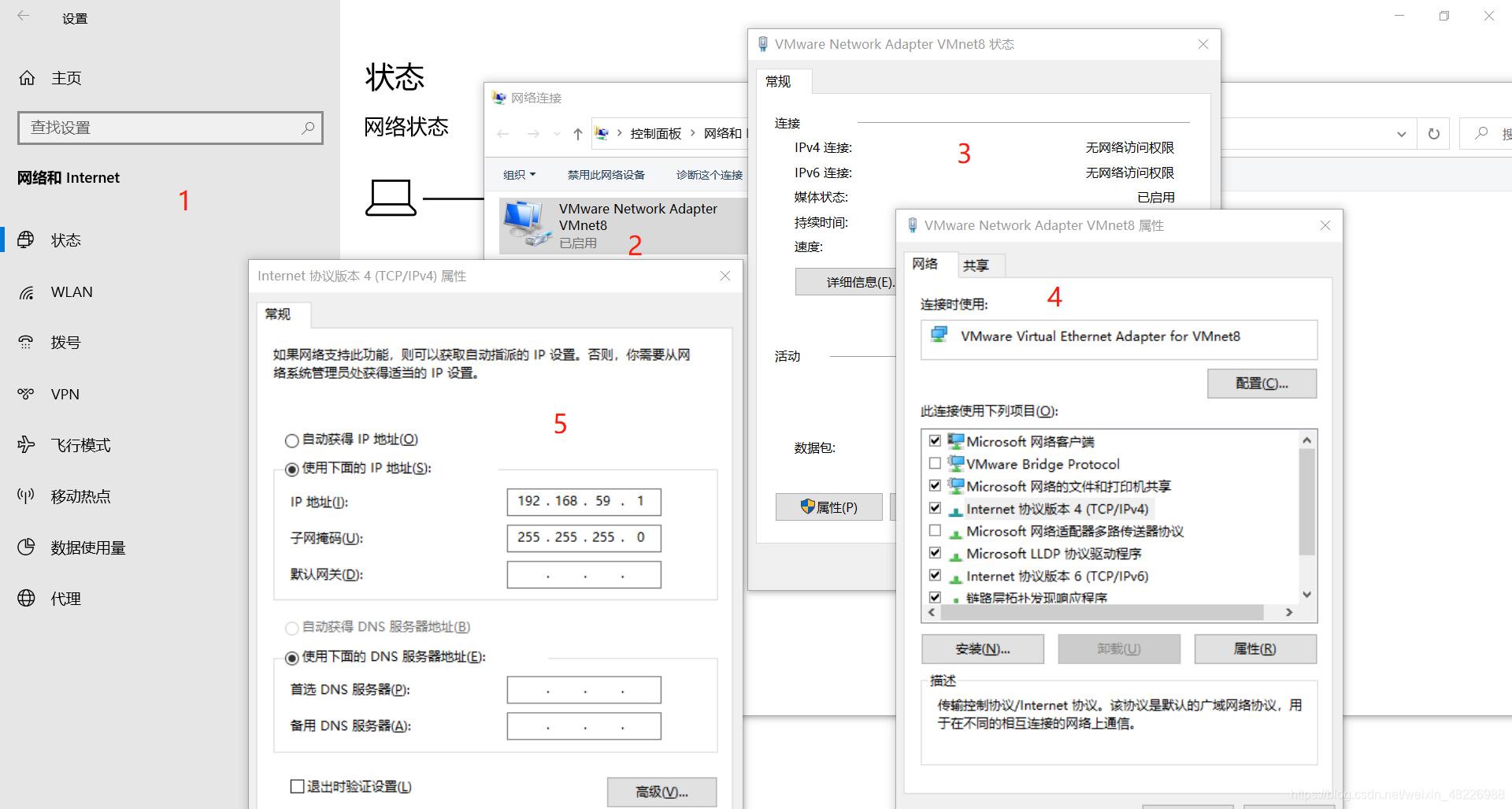The height and width of the screenshot is (809, 1512).
Task: Click the VMnet8 network adapter icon
Action: tap(526, 224)
